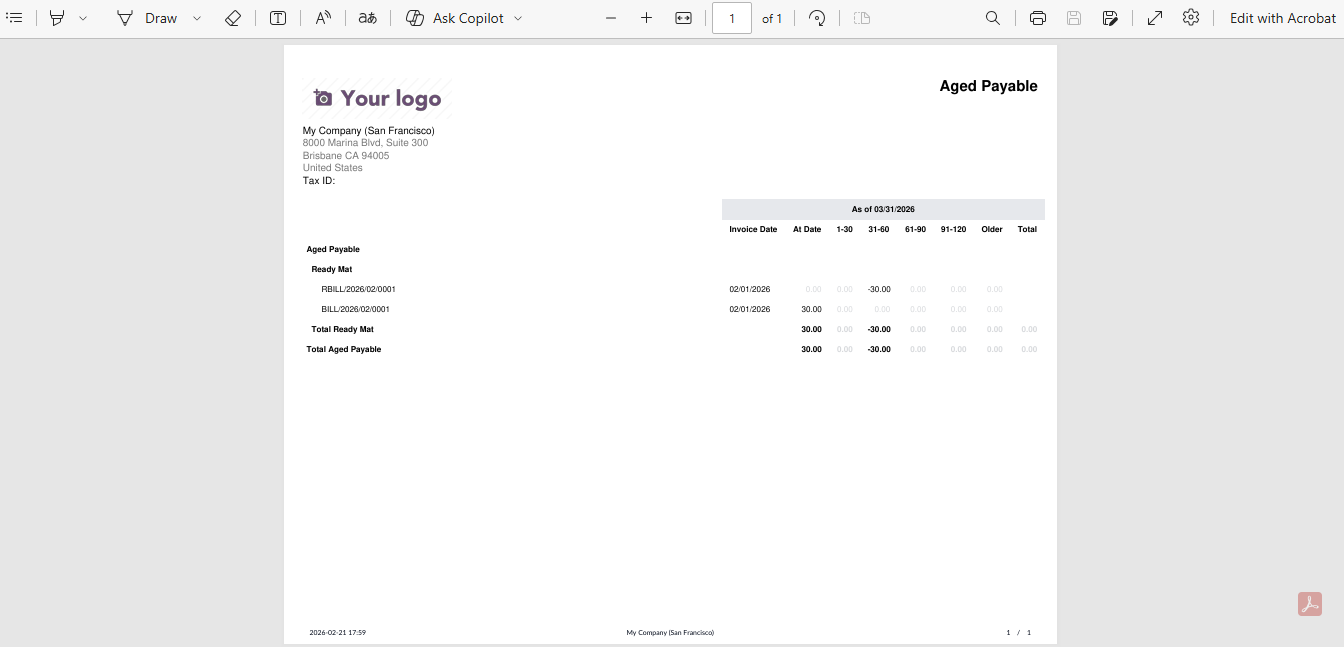Click Ask Copilot button
Screen dimensions: 1344x647
(455, 18)
